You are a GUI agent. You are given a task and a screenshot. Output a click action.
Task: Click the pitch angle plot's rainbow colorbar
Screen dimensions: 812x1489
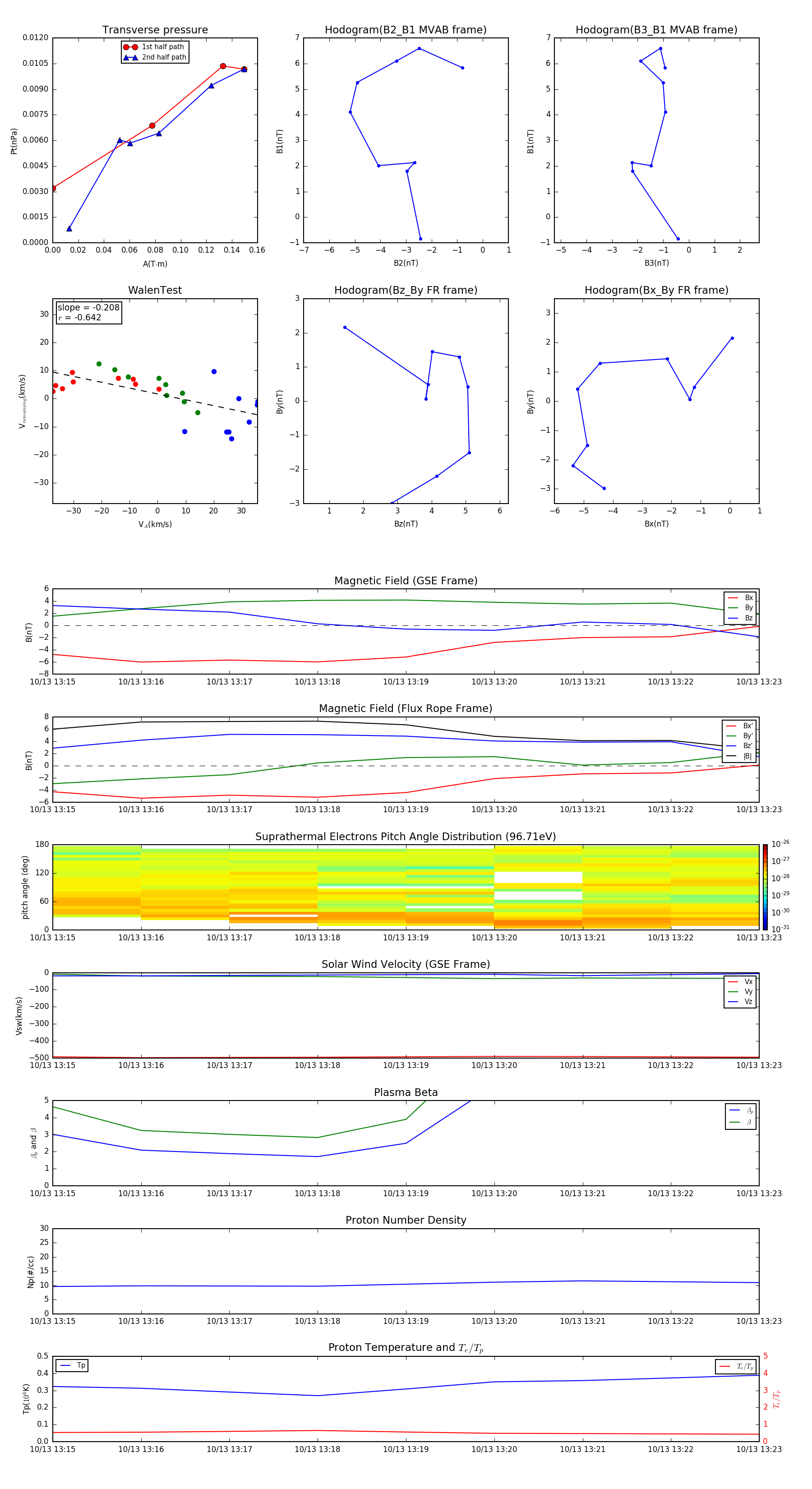(x=765, y=887)
